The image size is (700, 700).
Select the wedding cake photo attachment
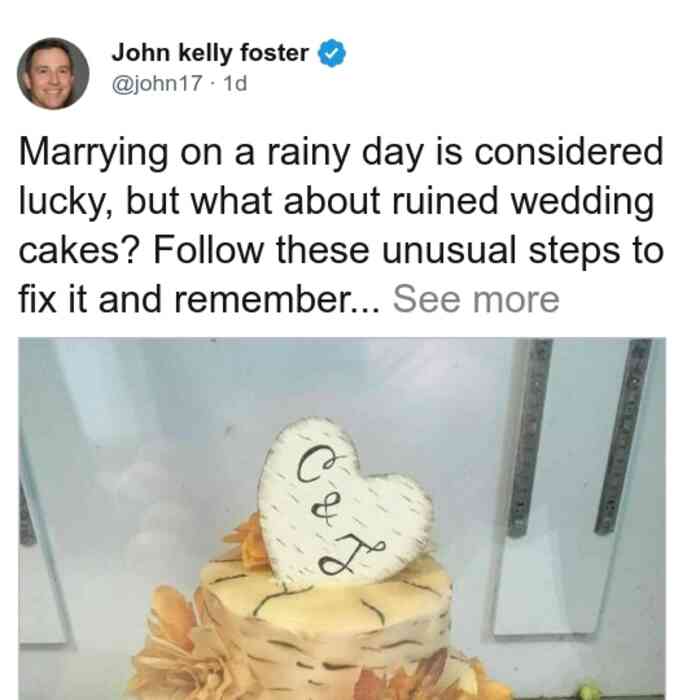click(x=342, y=519)
